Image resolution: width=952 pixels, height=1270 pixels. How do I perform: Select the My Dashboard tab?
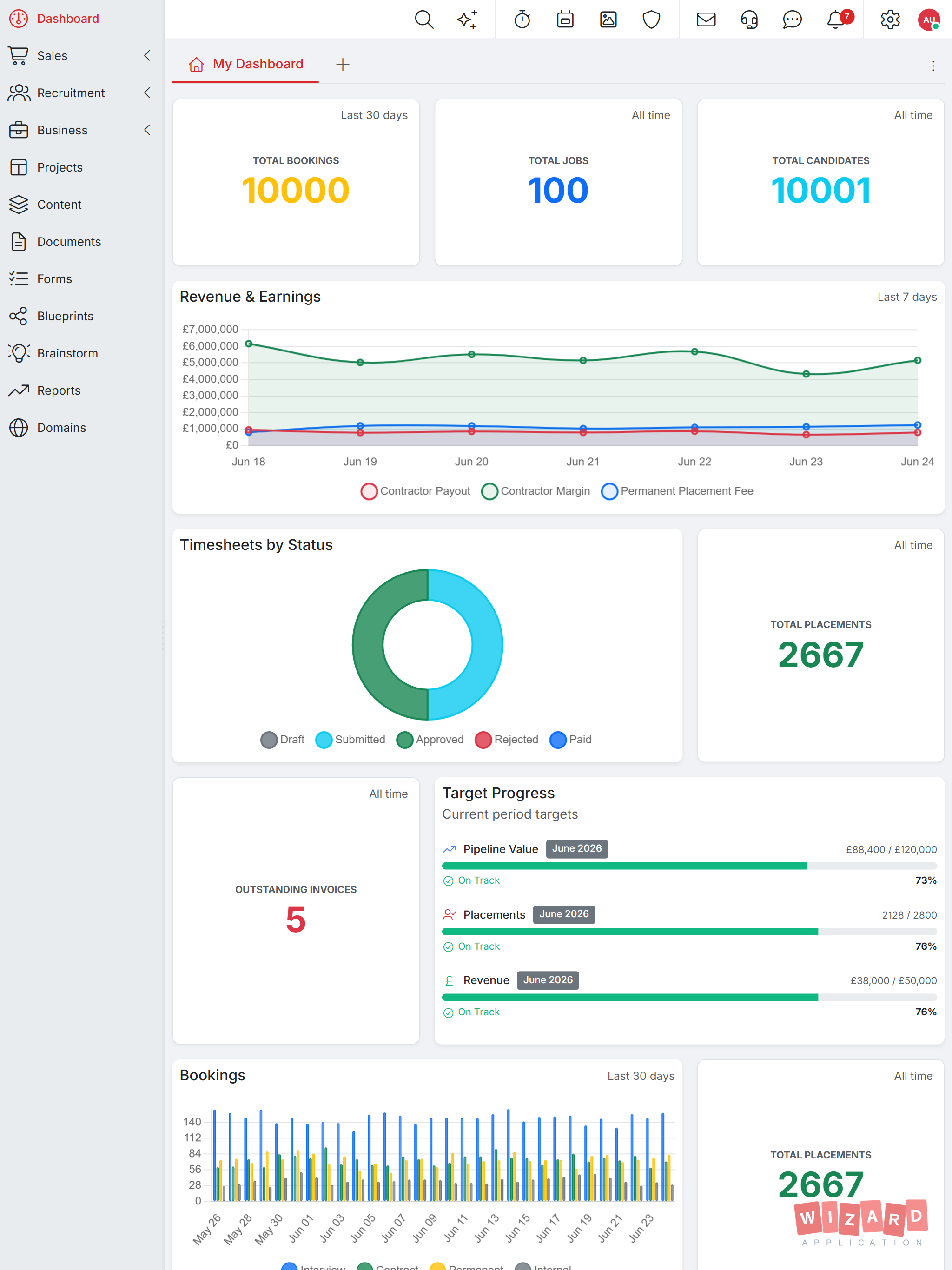[246, 64]
